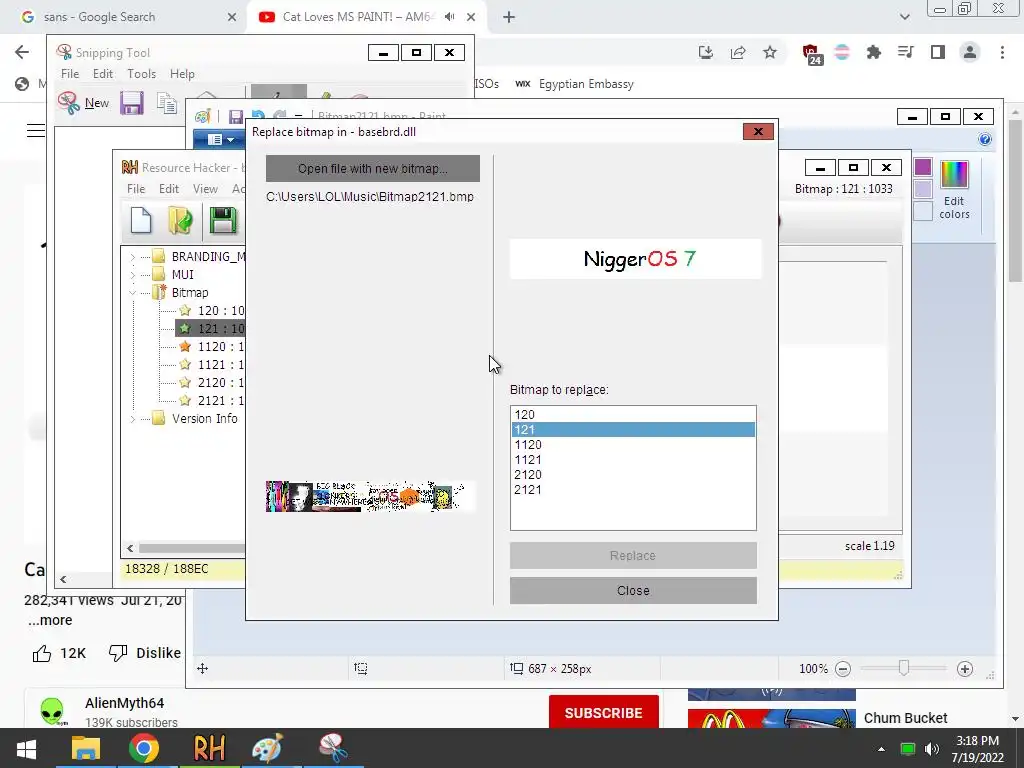
Task: Open Chrome's tab search chevron
Action: 904,17
